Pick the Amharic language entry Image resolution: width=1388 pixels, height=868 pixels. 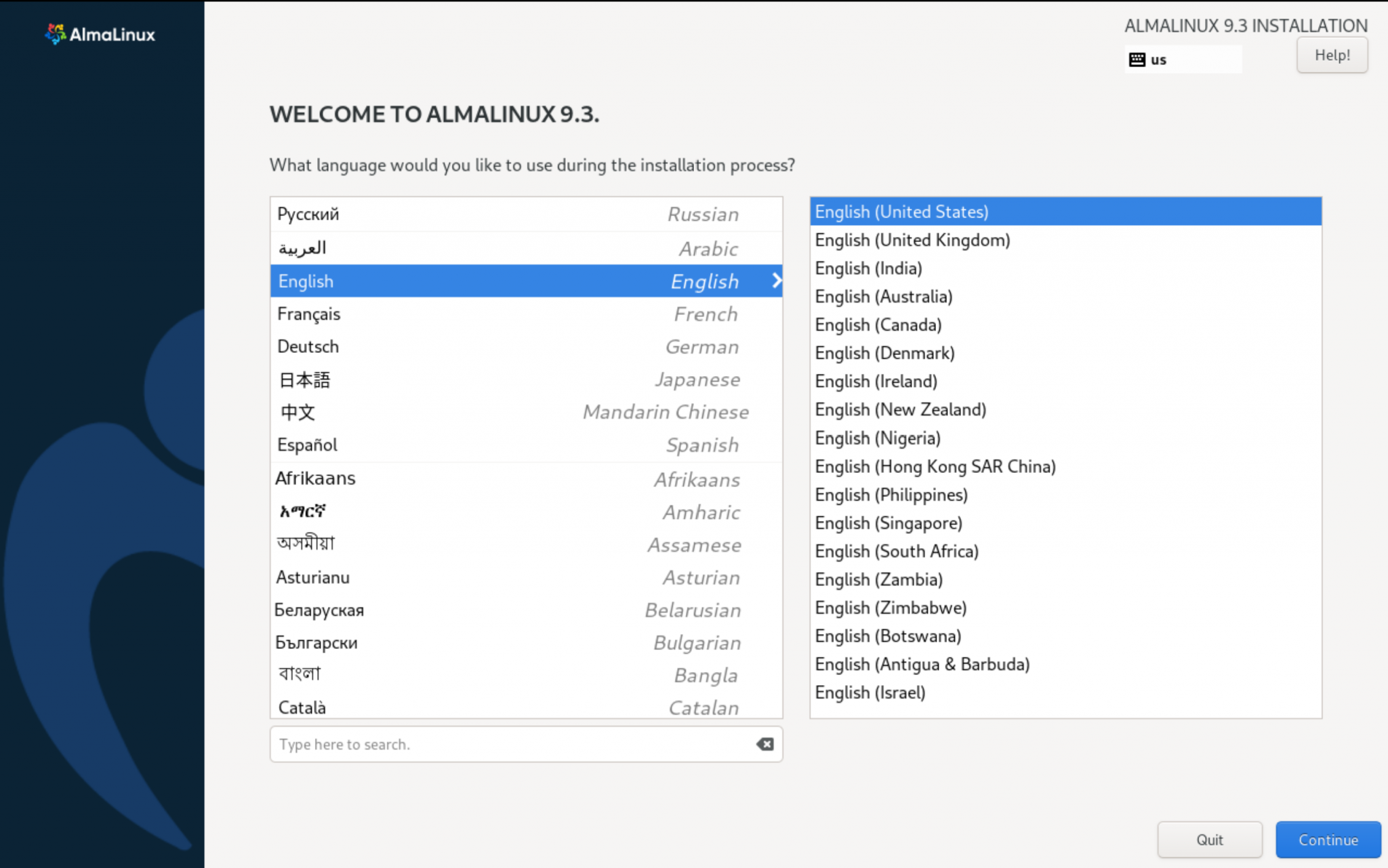pos(474,512)
